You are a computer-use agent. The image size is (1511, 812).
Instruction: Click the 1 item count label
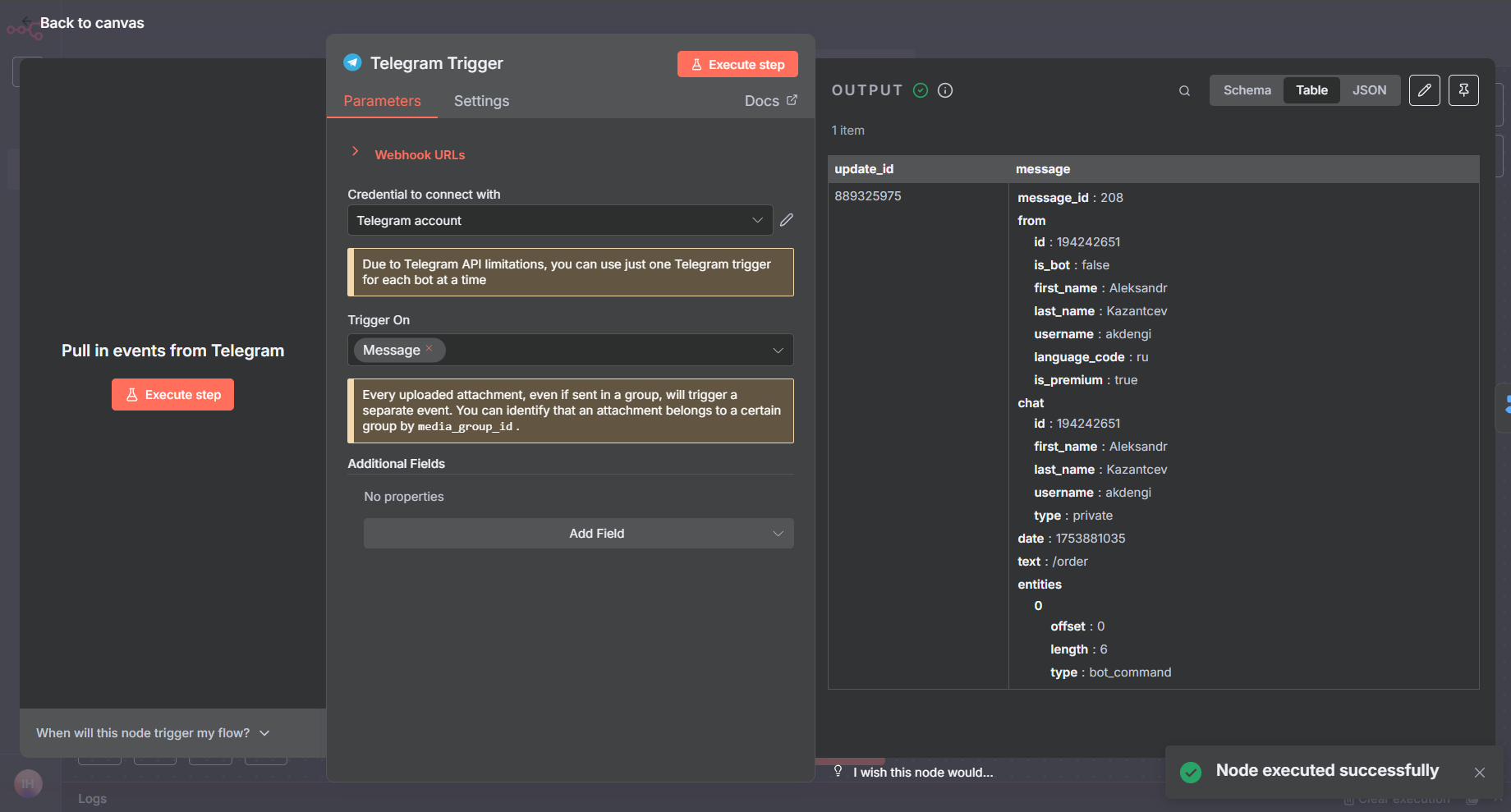[848, 130]
